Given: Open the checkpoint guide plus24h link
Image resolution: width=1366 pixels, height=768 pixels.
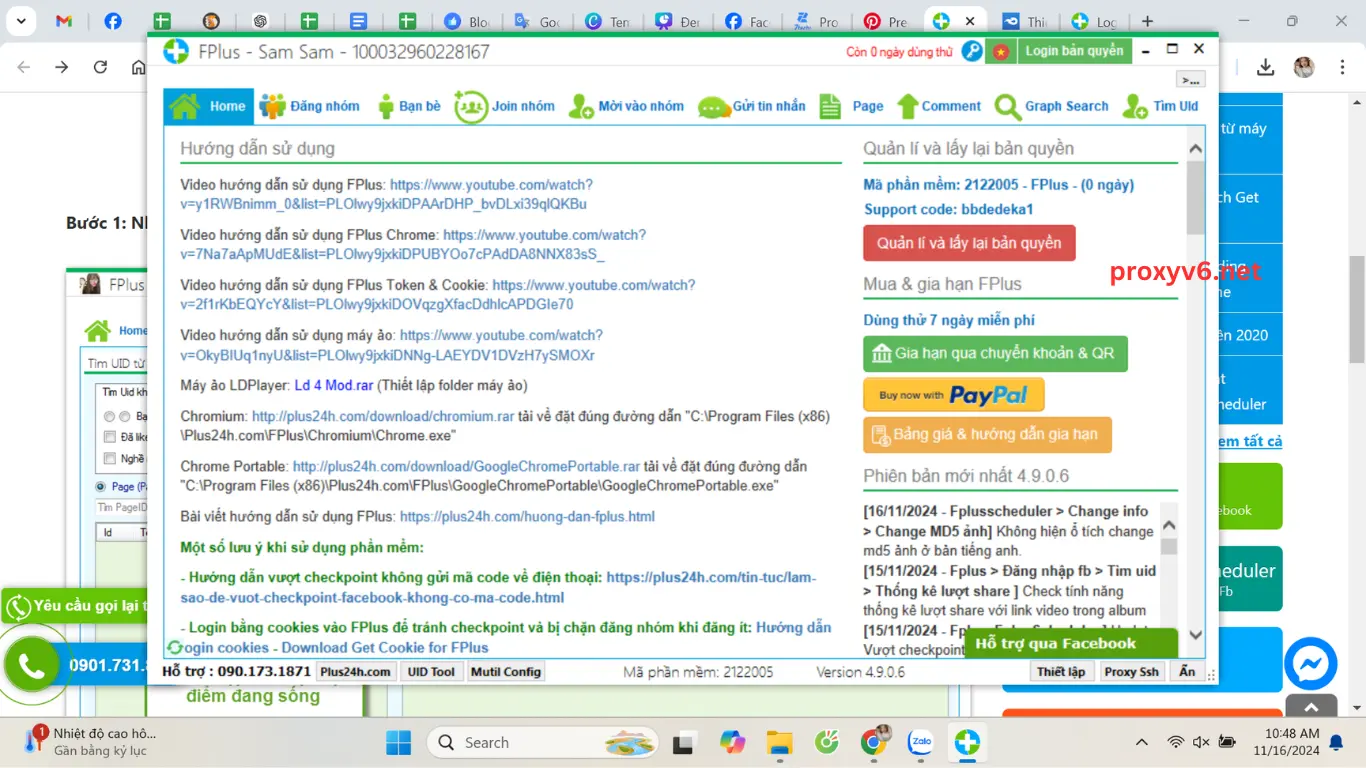Looking at the screenshot, I should coord(498,588).
